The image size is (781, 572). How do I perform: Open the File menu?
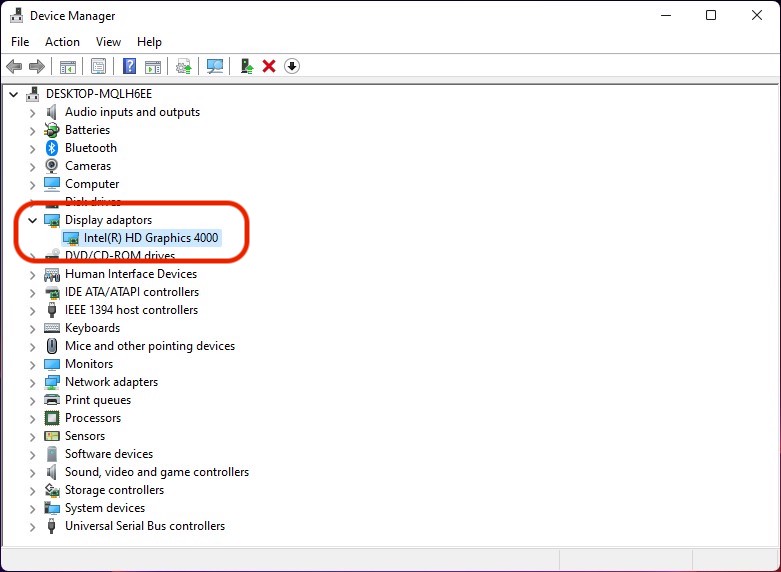20,42
